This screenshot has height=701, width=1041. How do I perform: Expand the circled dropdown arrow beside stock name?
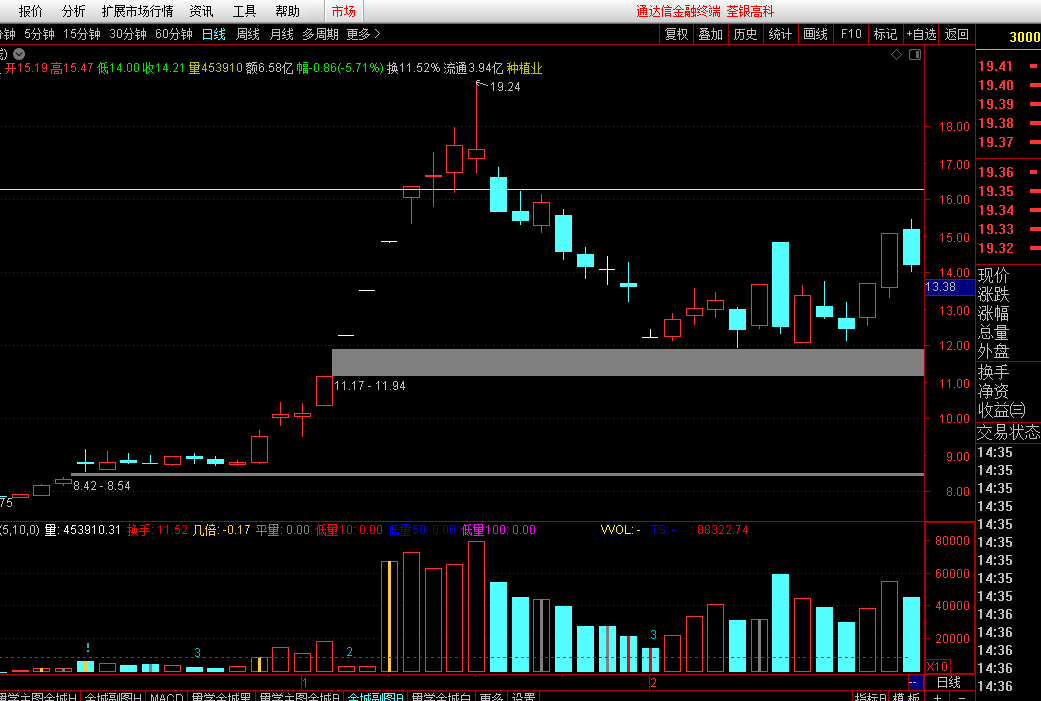coord(19,54)
